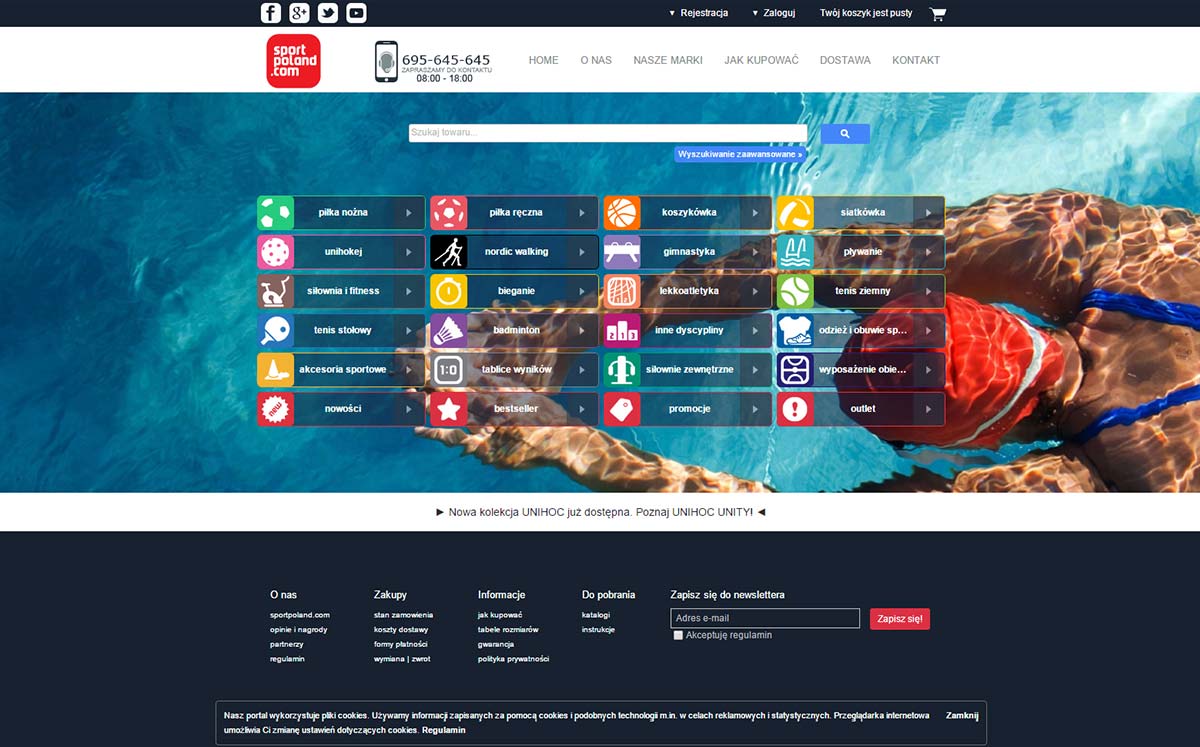The image size is (1200, 747).
Task: Click the magnifier search button
Action: [845, 134]
